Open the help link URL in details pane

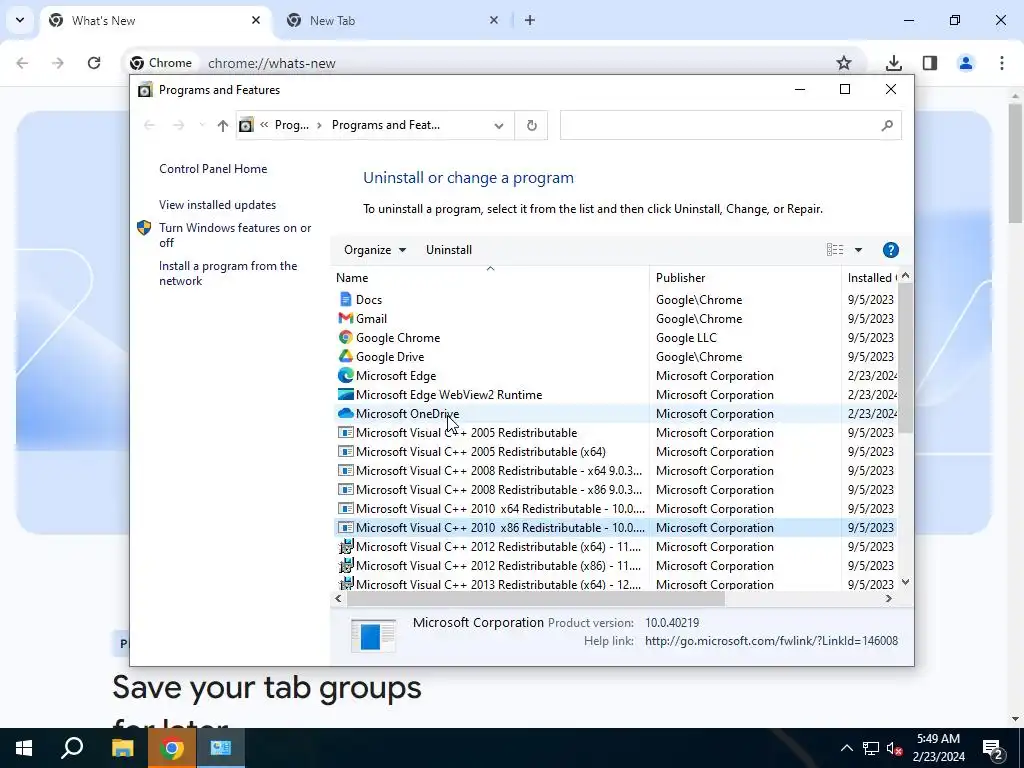pyautogui.click(x=771, y=641)
